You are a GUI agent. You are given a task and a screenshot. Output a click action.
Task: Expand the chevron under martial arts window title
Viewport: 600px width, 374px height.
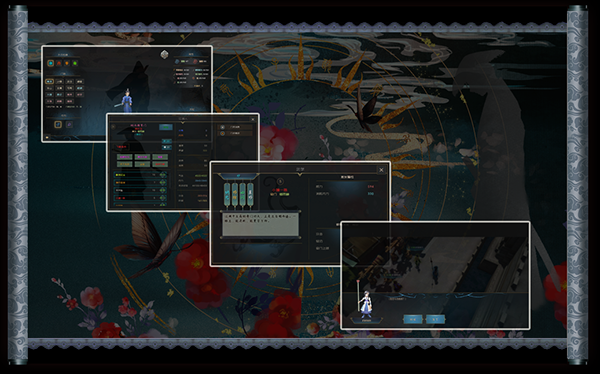click(x=300, y=175)
